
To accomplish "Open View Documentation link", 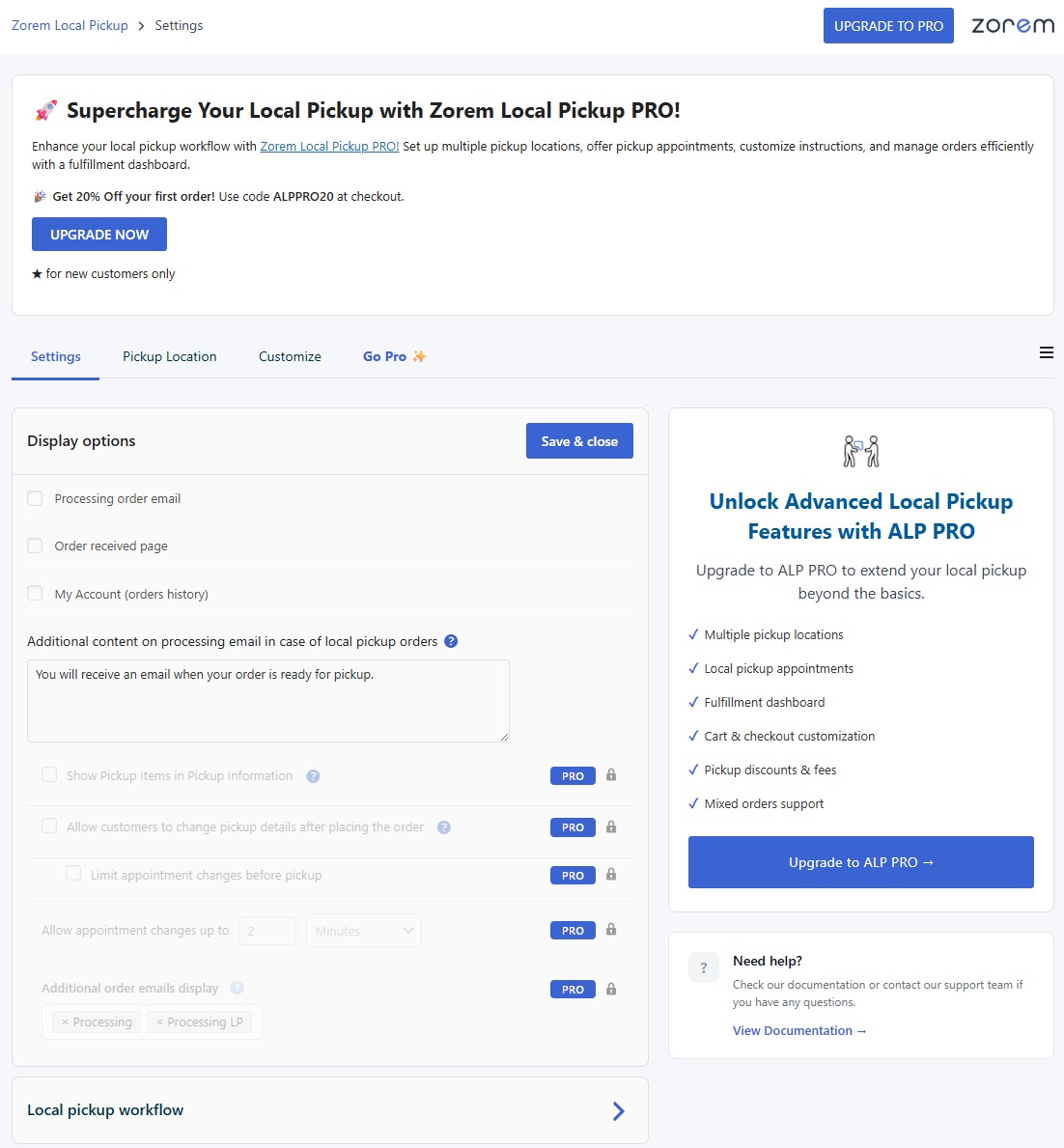I will click(799, 1031).
